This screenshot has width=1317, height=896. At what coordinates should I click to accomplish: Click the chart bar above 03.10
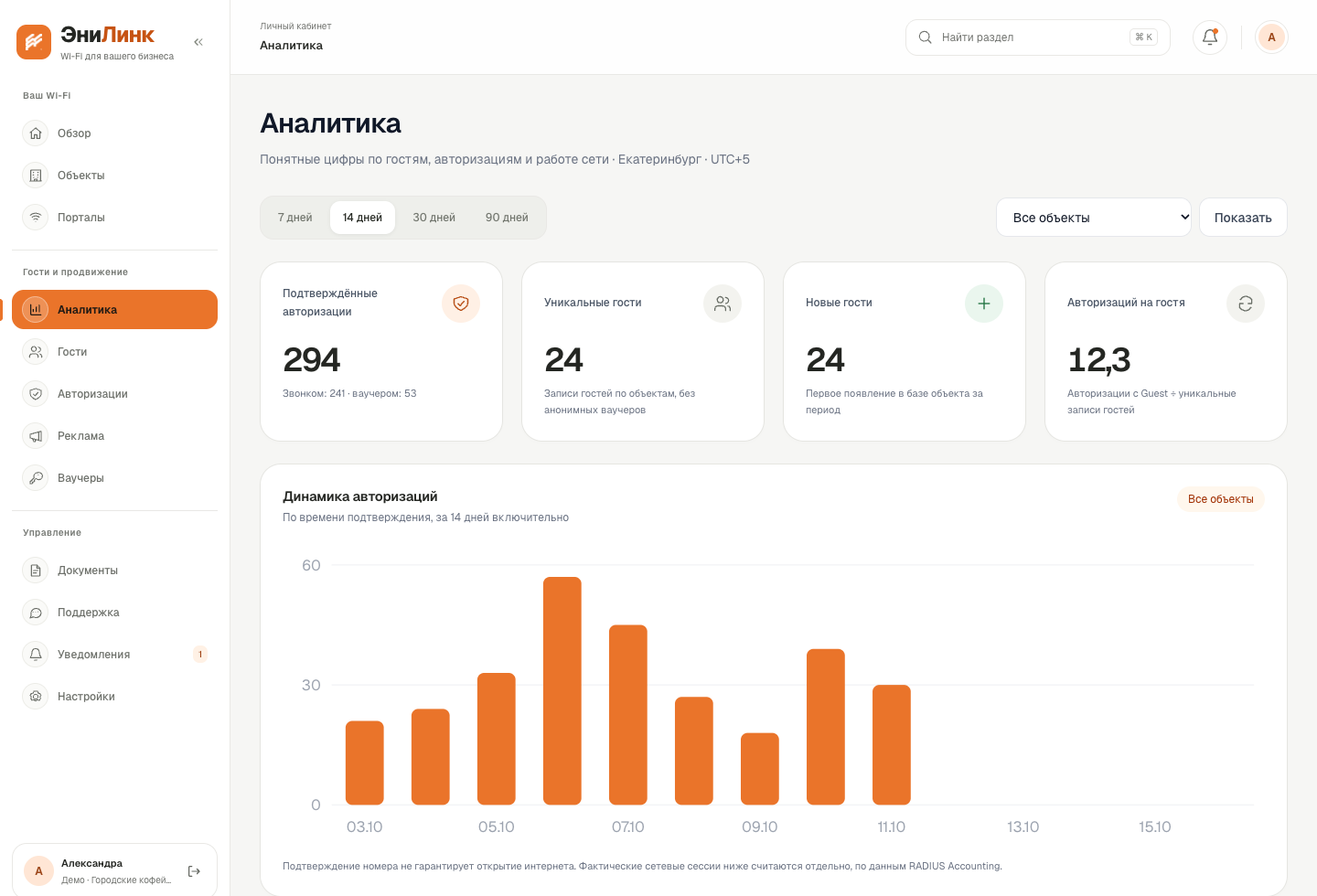(365, 763)
